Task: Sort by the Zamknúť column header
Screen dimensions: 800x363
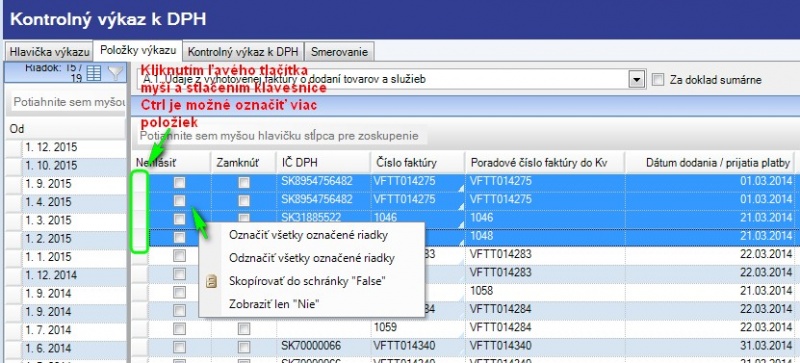Action: pyautogui.click(x=244, y=162)
